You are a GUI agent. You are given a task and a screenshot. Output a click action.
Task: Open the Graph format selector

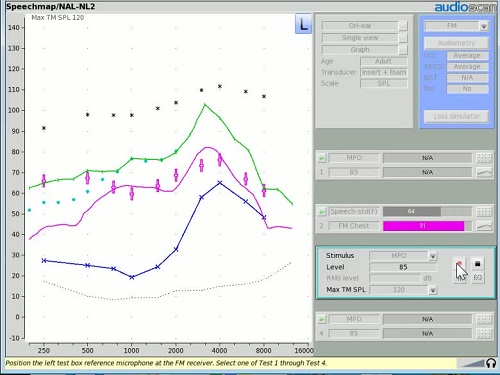coord(360,50)
